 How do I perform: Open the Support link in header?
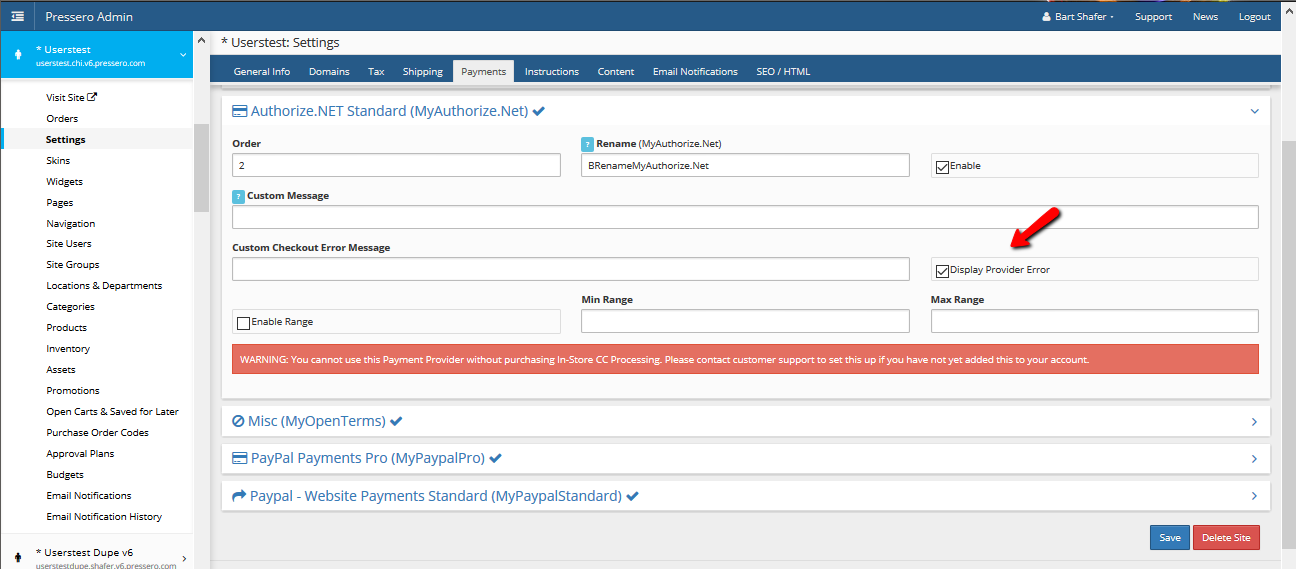tap(1153, 17)
